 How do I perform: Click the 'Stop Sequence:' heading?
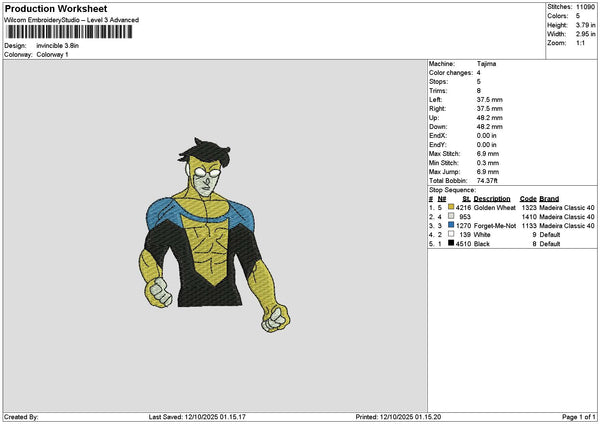[x=452, y=190]
